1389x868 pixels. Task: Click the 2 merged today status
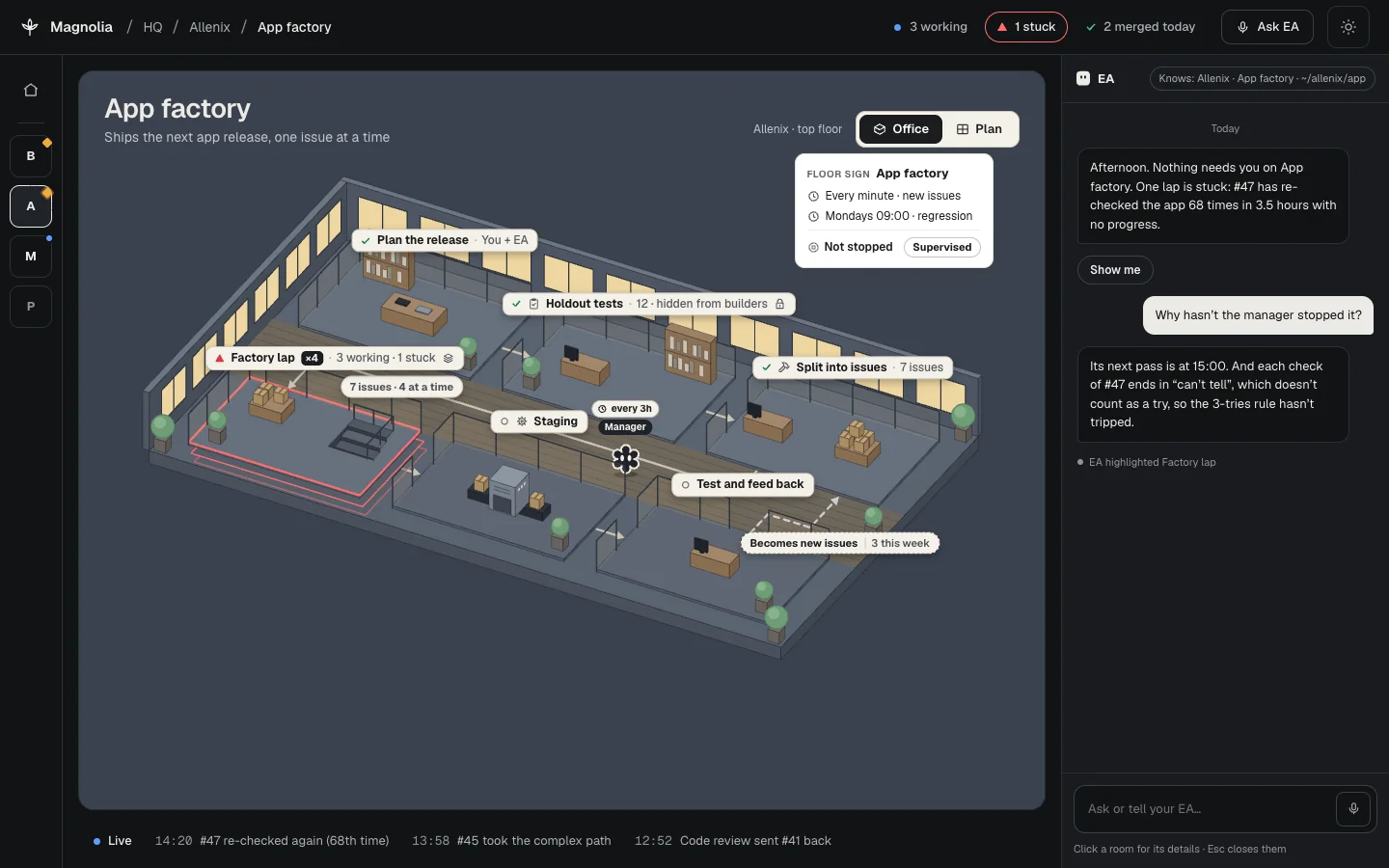pos(1141,27)
